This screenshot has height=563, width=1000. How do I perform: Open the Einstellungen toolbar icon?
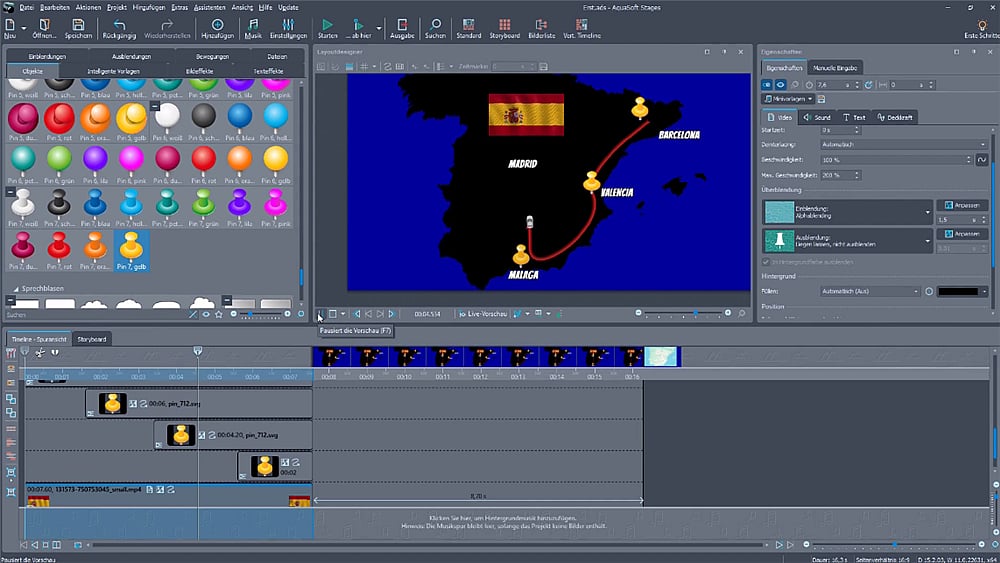(289, 26)
